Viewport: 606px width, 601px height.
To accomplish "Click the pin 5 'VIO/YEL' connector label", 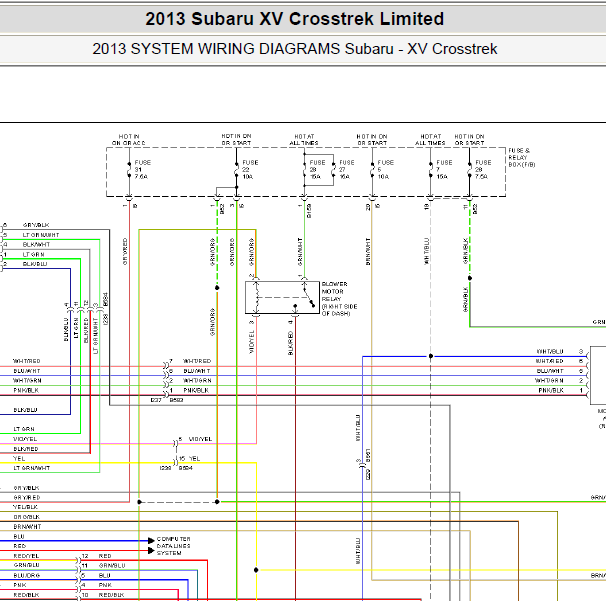I will tap(200, 439).
